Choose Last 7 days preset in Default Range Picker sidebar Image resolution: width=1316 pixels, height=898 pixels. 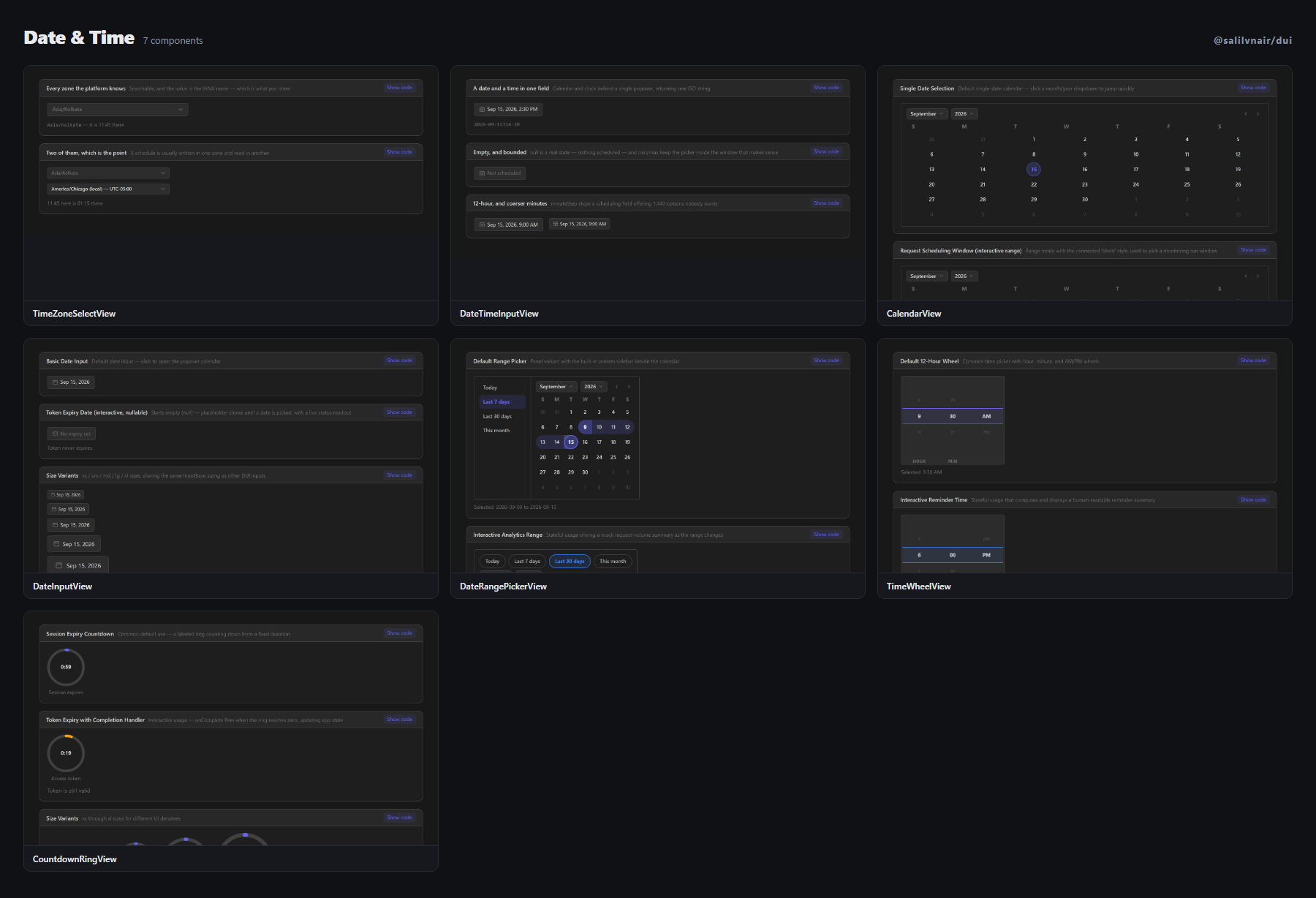click(502, 402)
